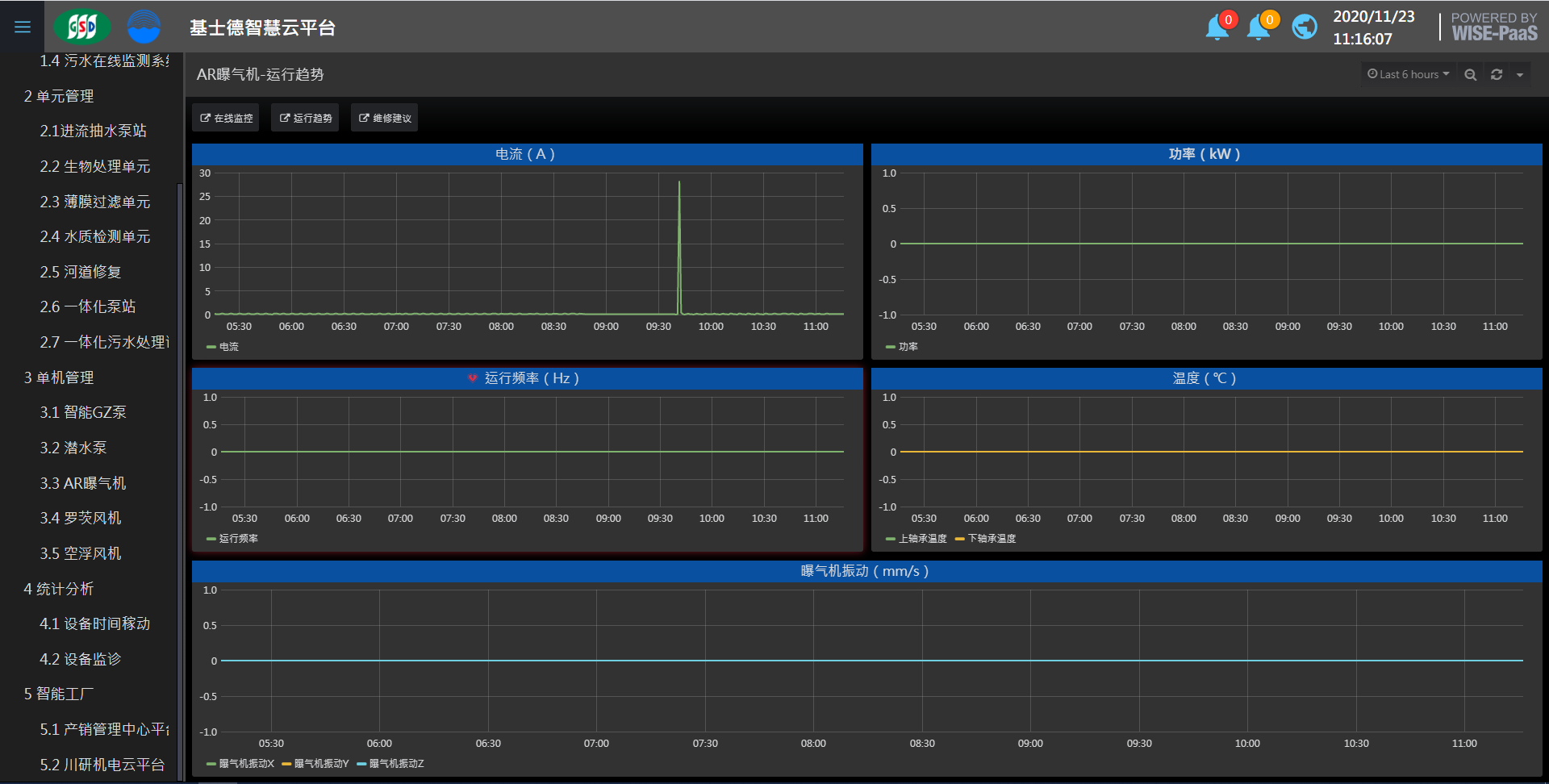Click the 维修建议 link button
Screen dimensions: 1549x784
pos(385,119)
